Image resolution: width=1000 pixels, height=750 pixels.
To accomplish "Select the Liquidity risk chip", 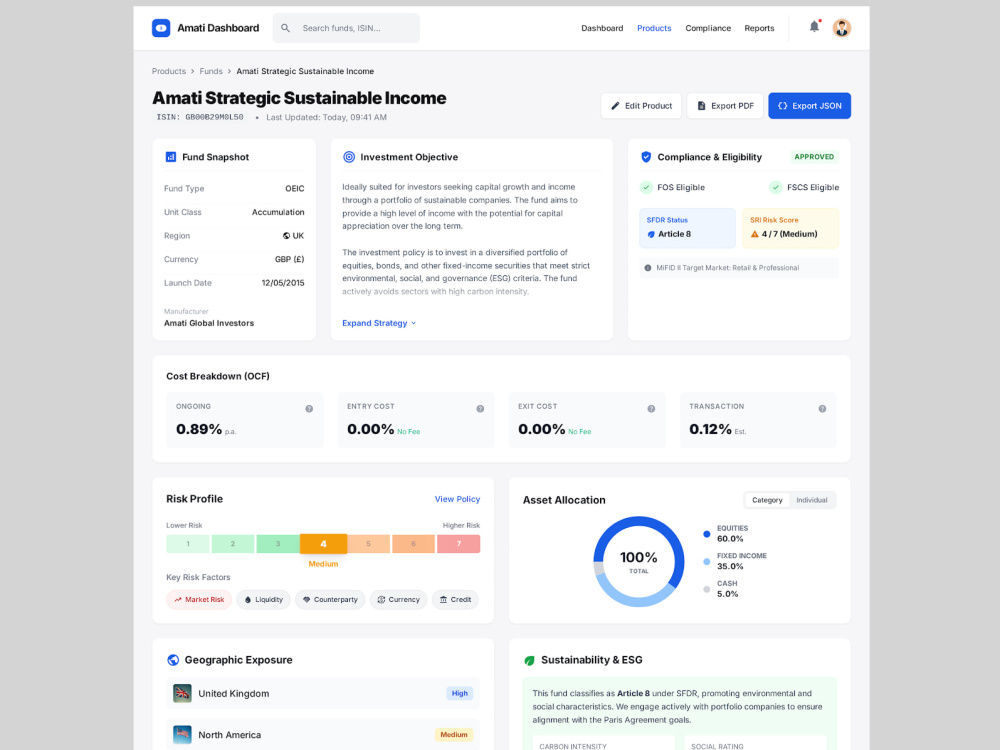I will tap(263, 599).
